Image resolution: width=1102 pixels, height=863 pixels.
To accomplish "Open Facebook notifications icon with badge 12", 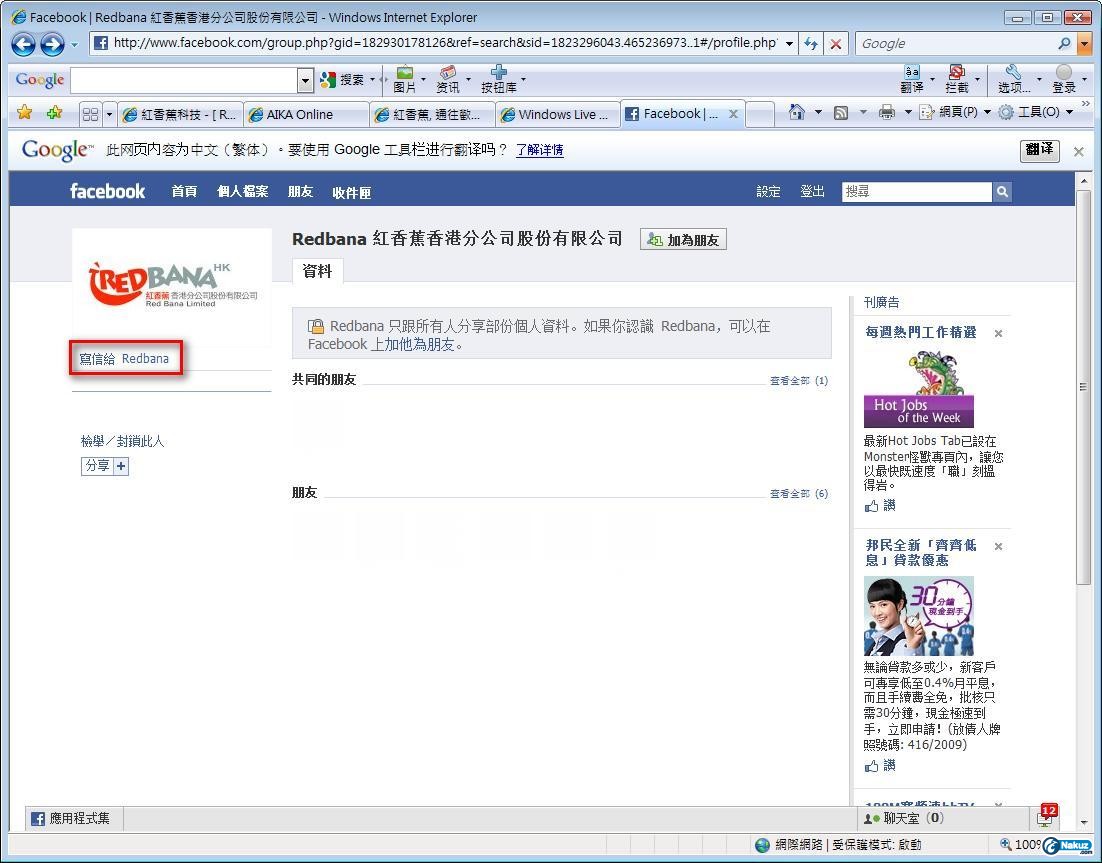I will pyautogui.click(x=1046, y=817).
